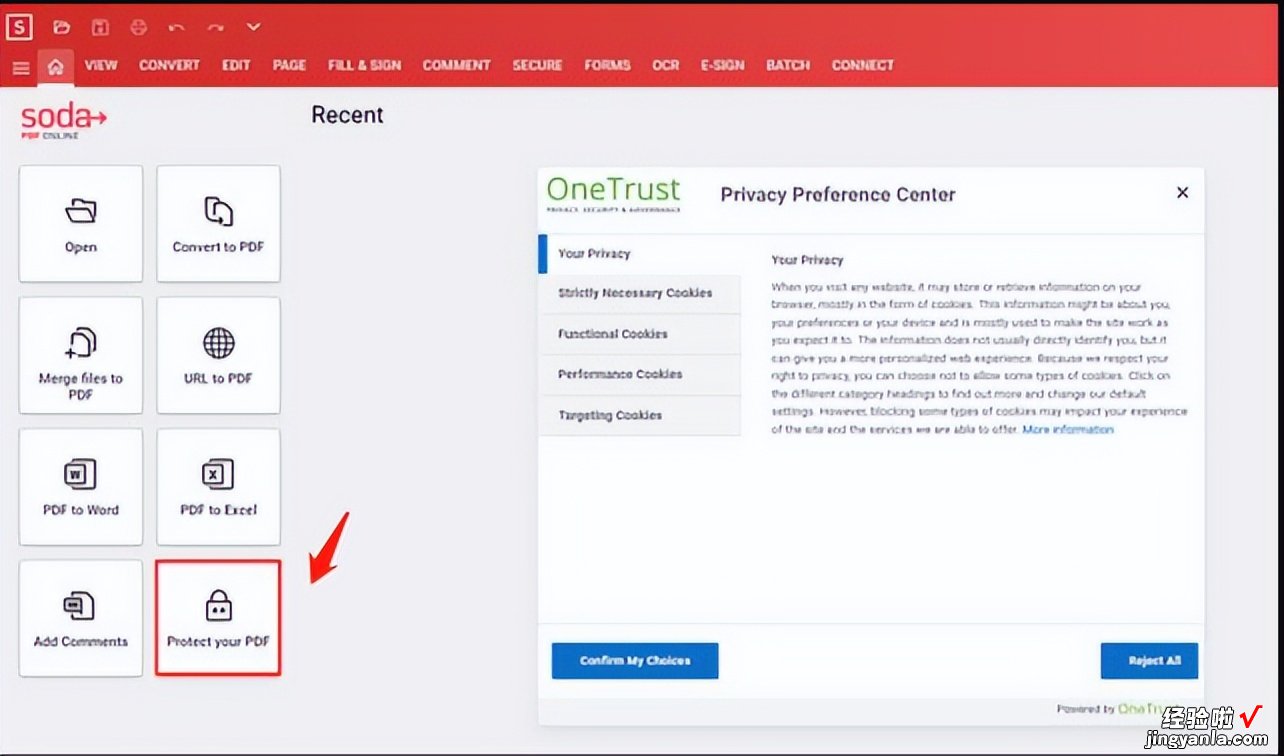Click the Recent heading
The height and width of the screenshot is (756, 1284).
click(347, 115)
